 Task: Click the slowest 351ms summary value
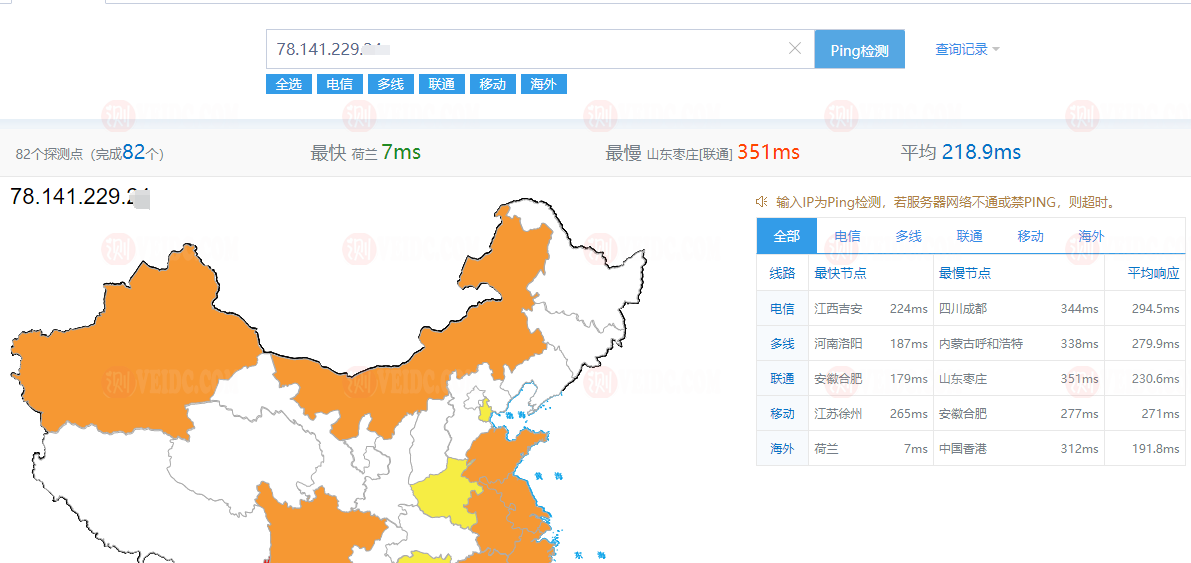click(x=768, y=152)
